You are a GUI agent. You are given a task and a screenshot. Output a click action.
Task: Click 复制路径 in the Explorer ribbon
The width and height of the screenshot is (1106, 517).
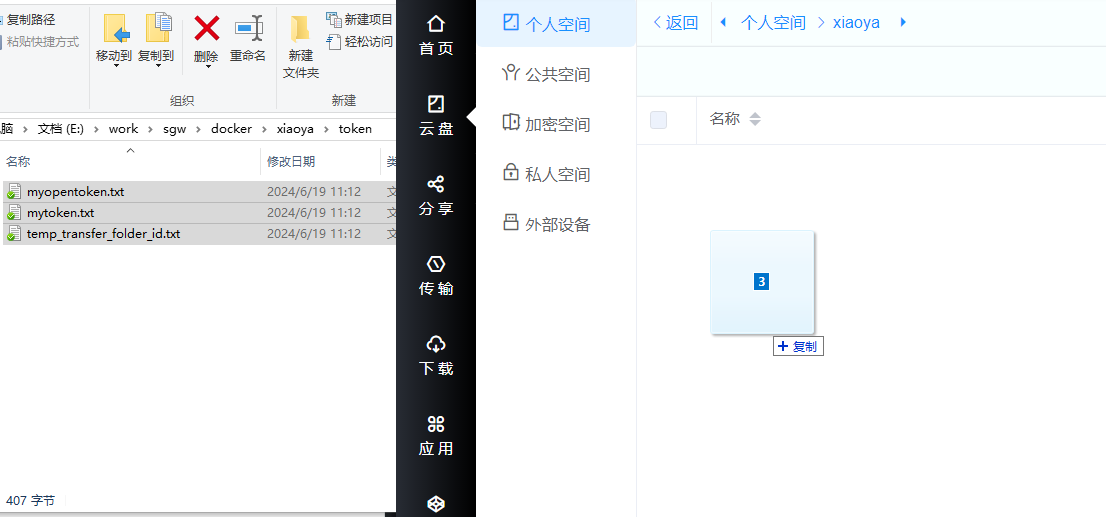click(29, 20)
